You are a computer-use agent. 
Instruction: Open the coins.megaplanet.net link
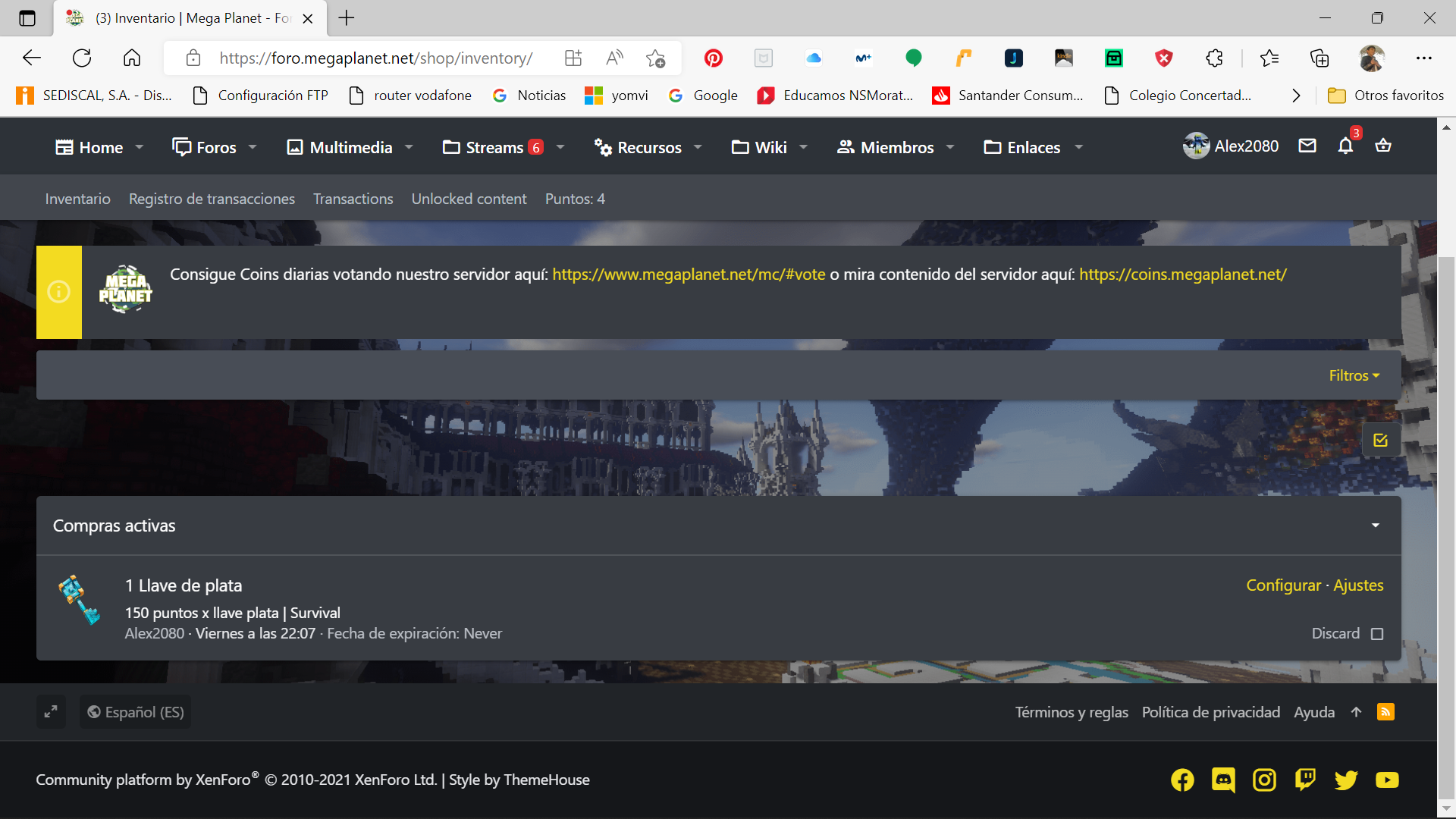click(1182, 275)
